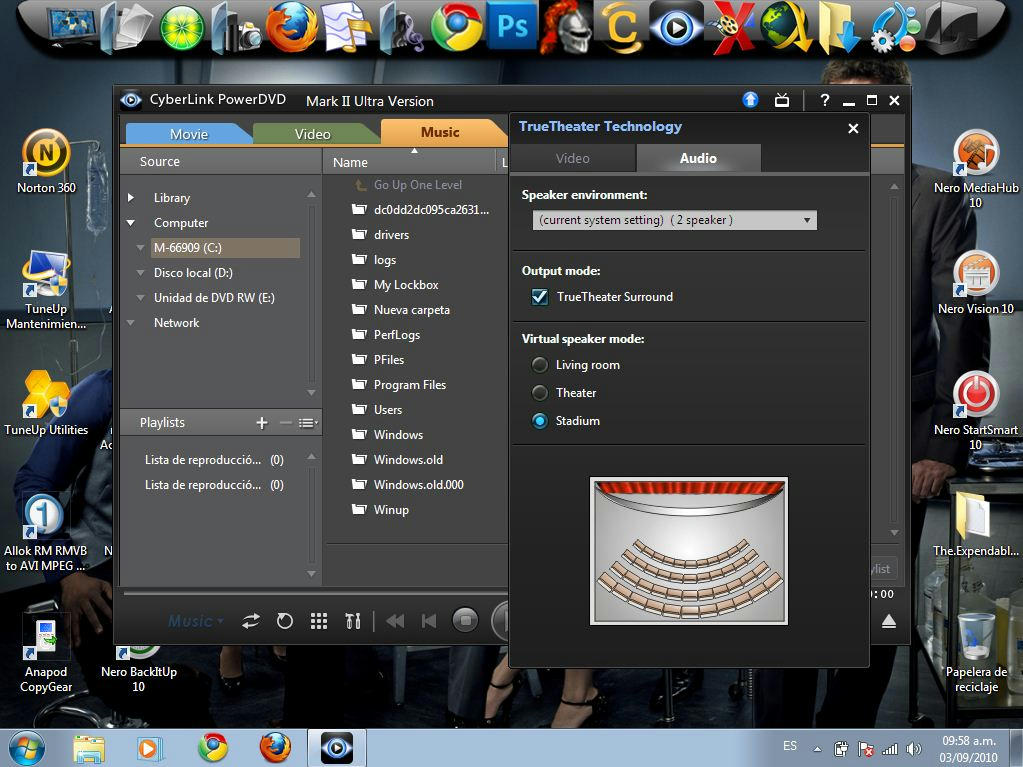Select the Windows.old.000 folder
The image size is (1023, 767).
[418, 485]
